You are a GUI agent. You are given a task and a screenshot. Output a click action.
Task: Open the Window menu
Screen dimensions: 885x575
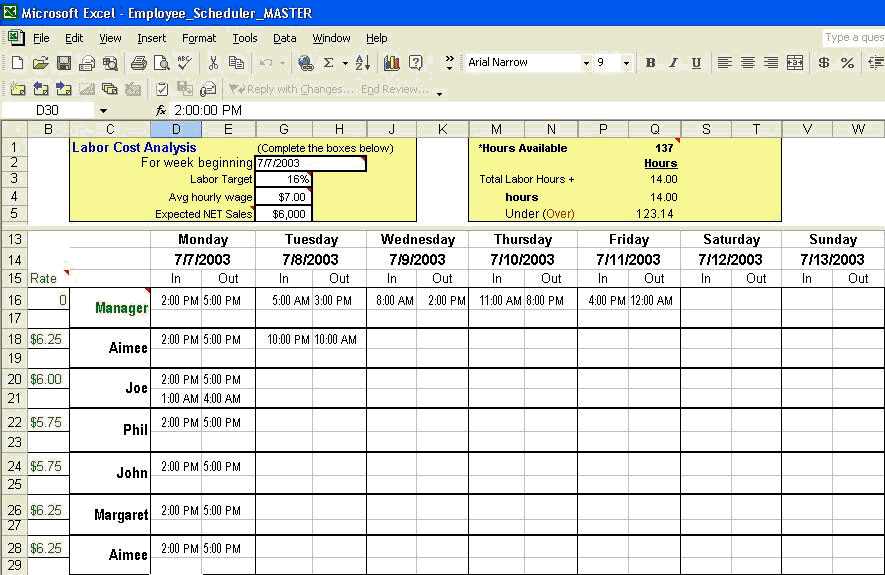331,38
